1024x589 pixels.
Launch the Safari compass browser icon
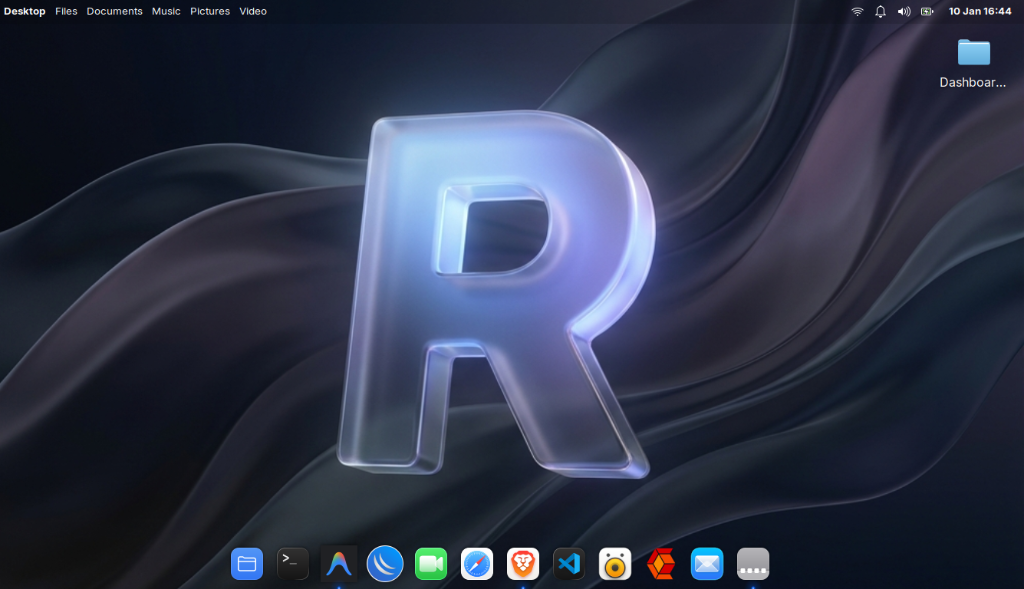coord(477,563)
